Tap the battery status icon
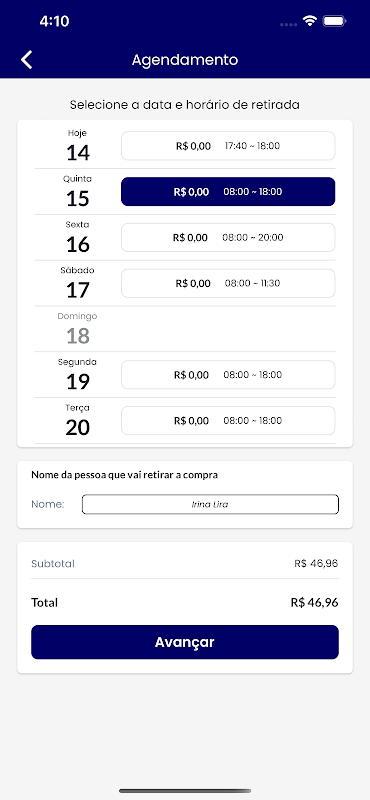Viewport: 370px width, 800px height. [x=335, y=21]
